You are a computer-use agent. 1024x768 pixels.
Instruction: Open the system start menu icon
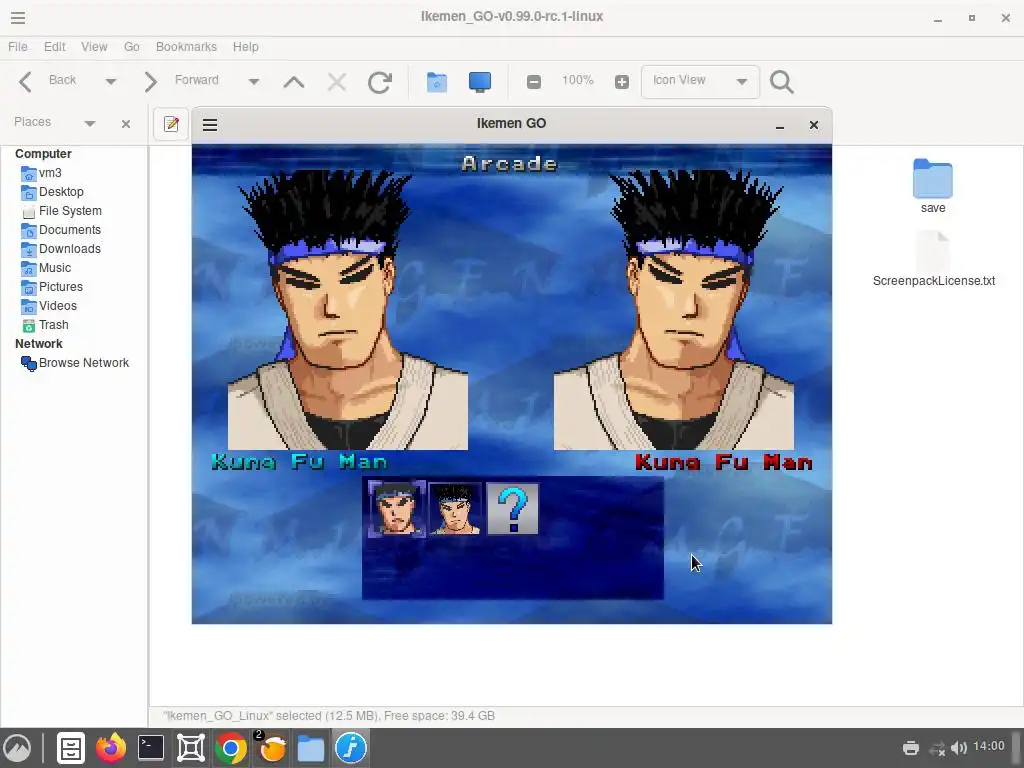(18, 748)
